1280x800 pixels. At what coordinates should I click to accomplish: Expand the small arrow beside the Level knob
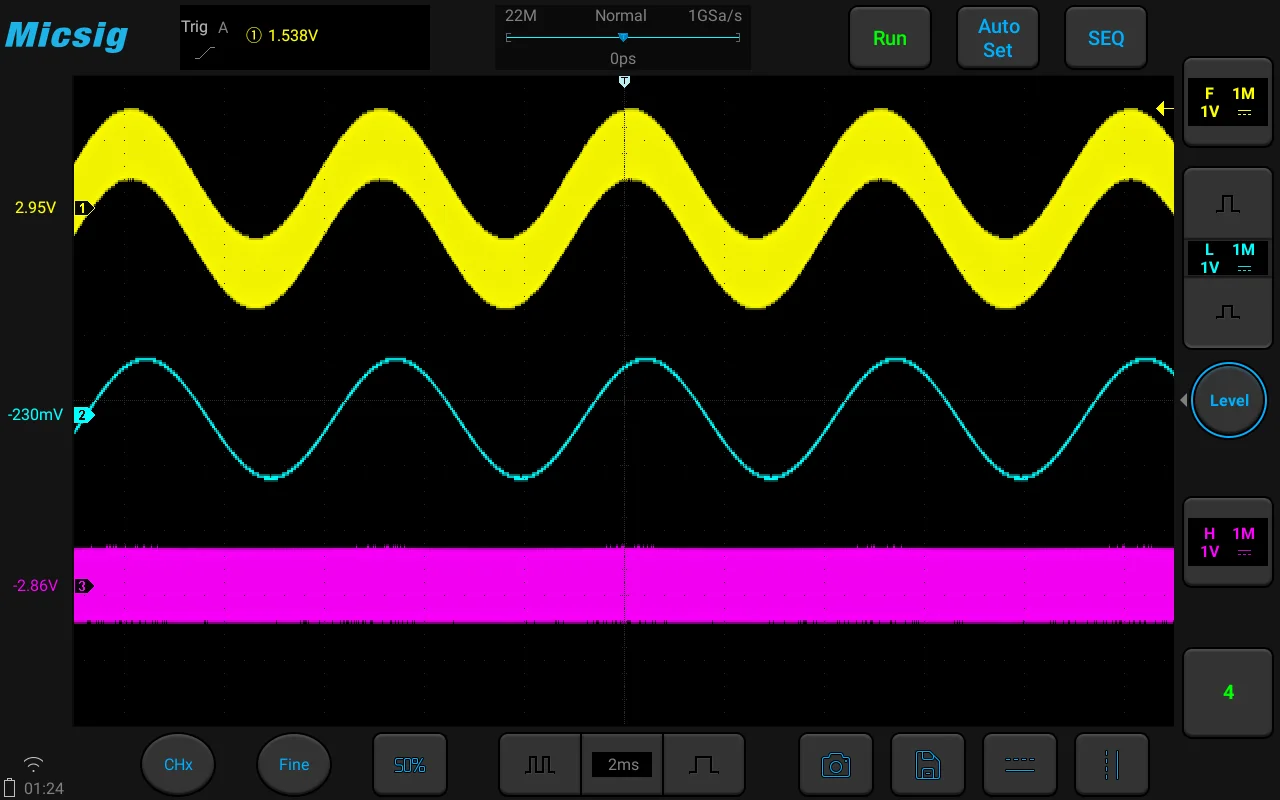[x=1184, y=400]
